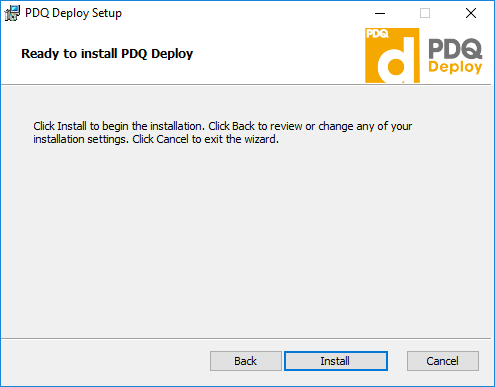Click empty gray area of dialog body
The width and height of the screenshot is (495, 387).
click(x=247, y=240)
